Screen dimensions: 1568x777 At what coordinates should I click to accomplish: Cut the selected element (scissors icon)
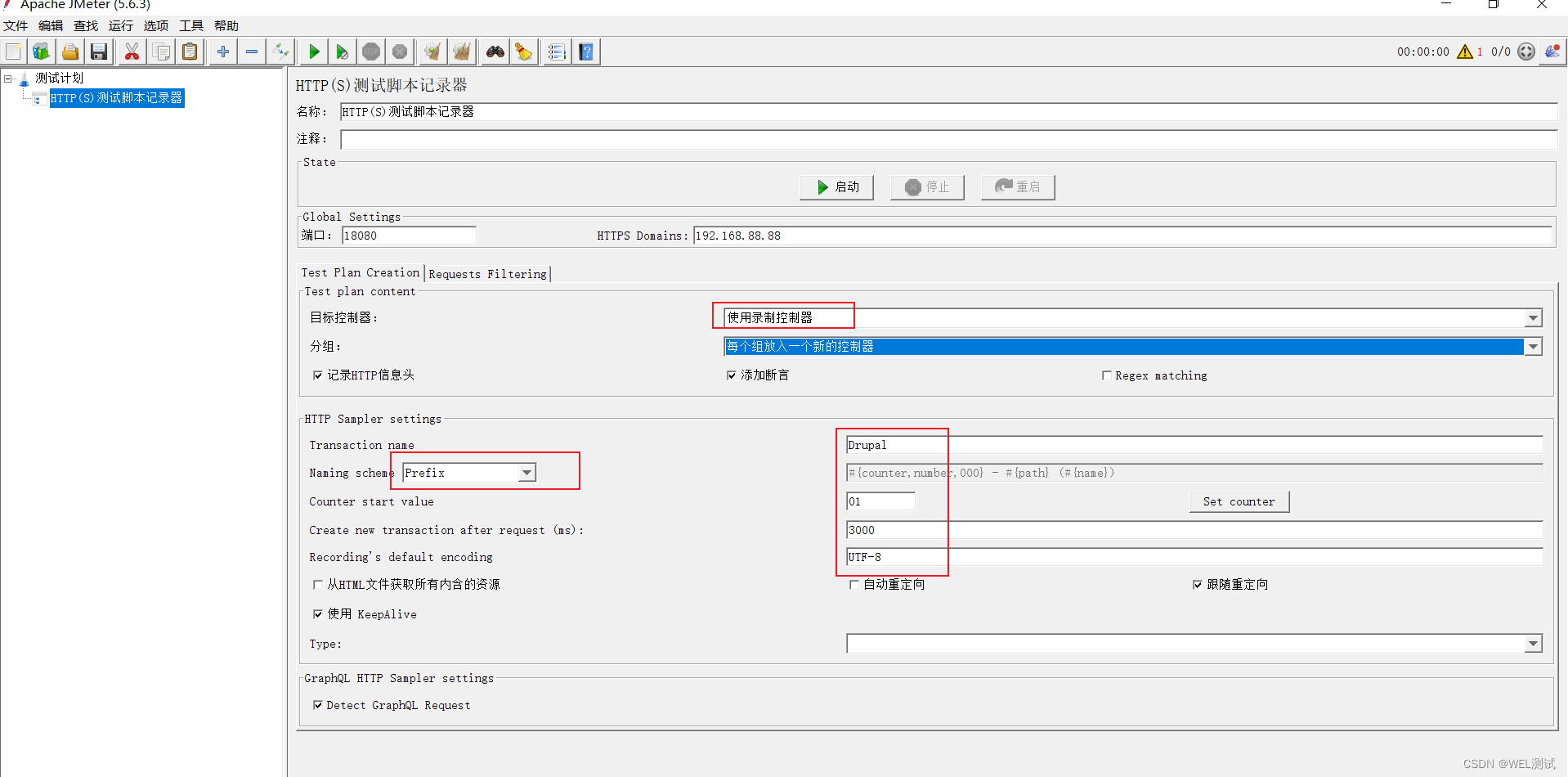(132, 52)
